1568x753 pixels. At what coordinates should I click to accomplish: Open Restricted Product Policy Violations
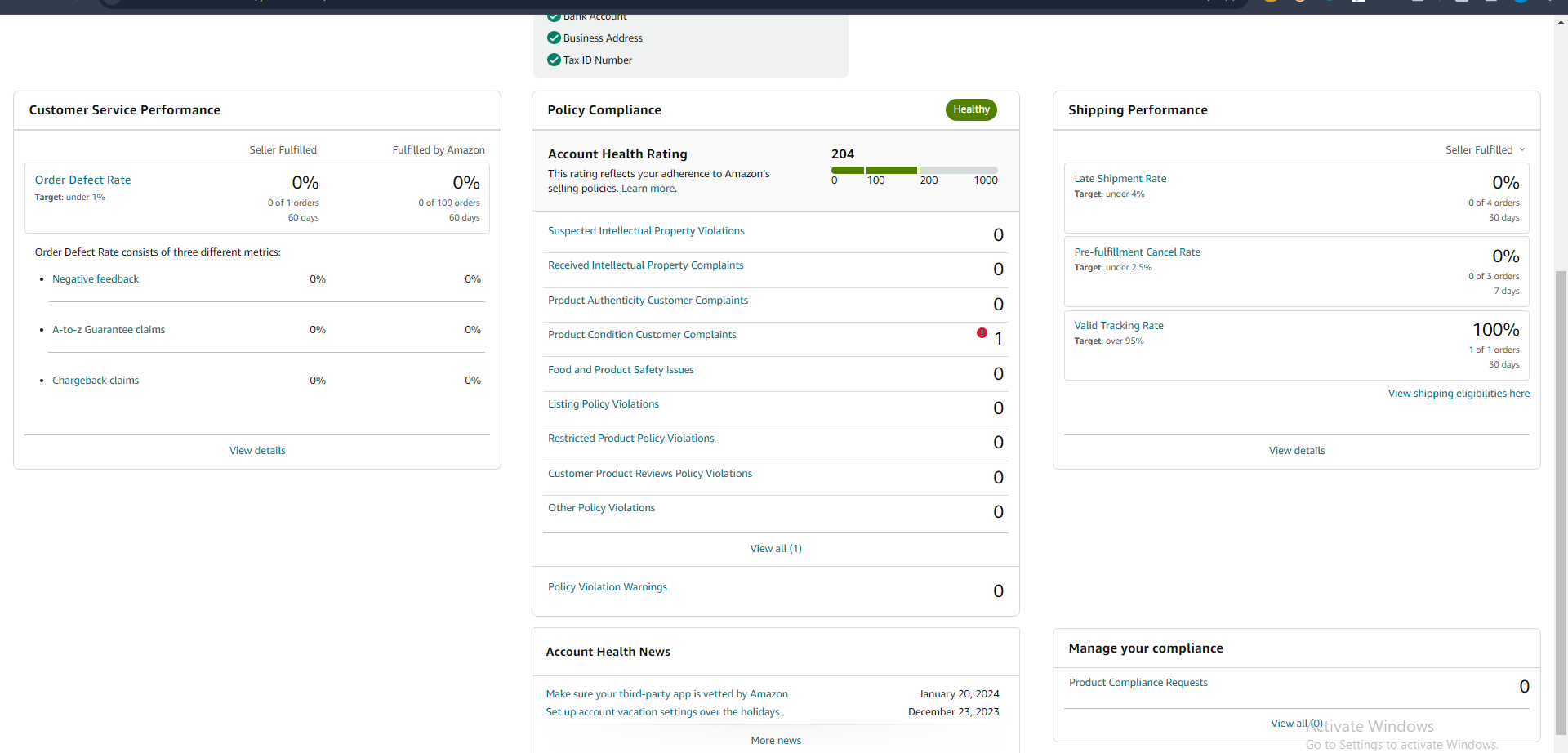[x=630, y=439]
